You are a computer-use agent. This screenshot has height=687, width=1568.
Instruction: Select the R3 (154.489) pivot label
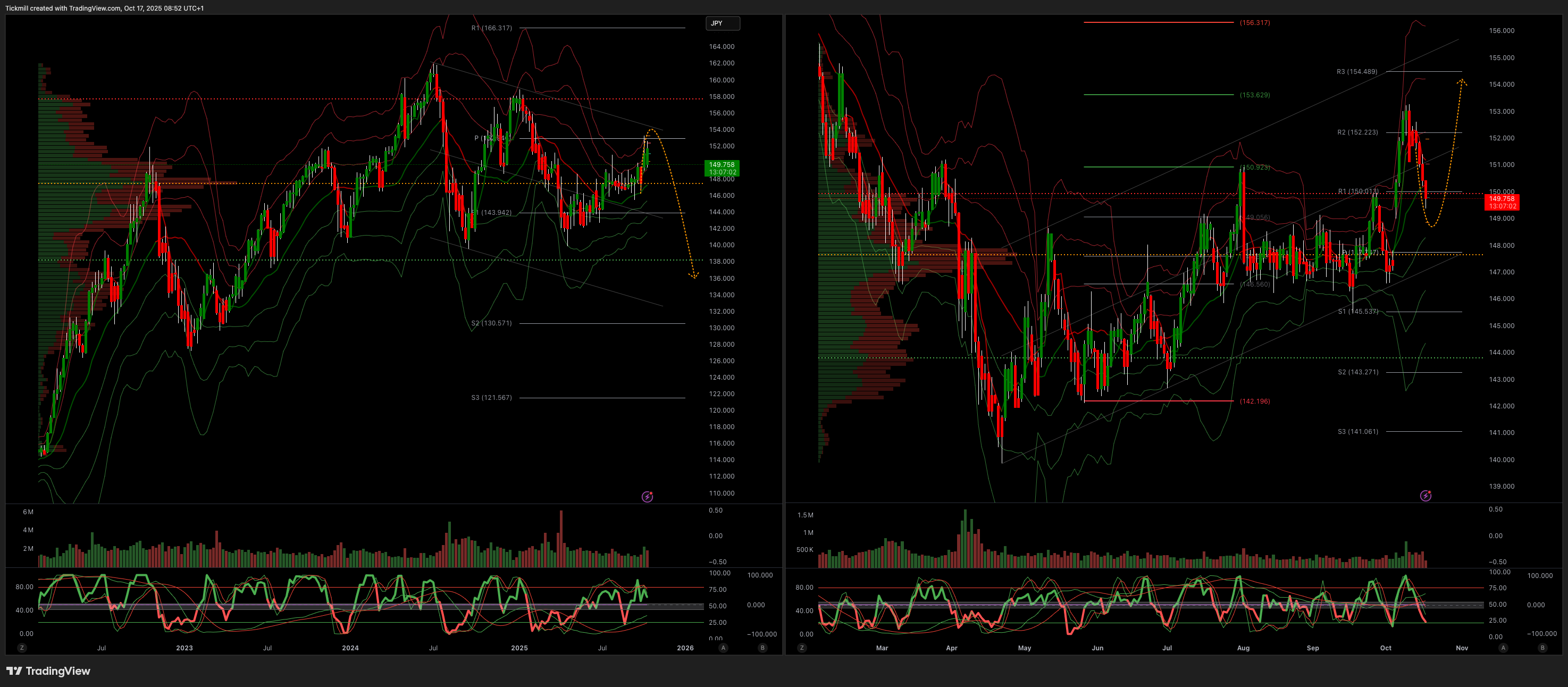(1356, 72)
